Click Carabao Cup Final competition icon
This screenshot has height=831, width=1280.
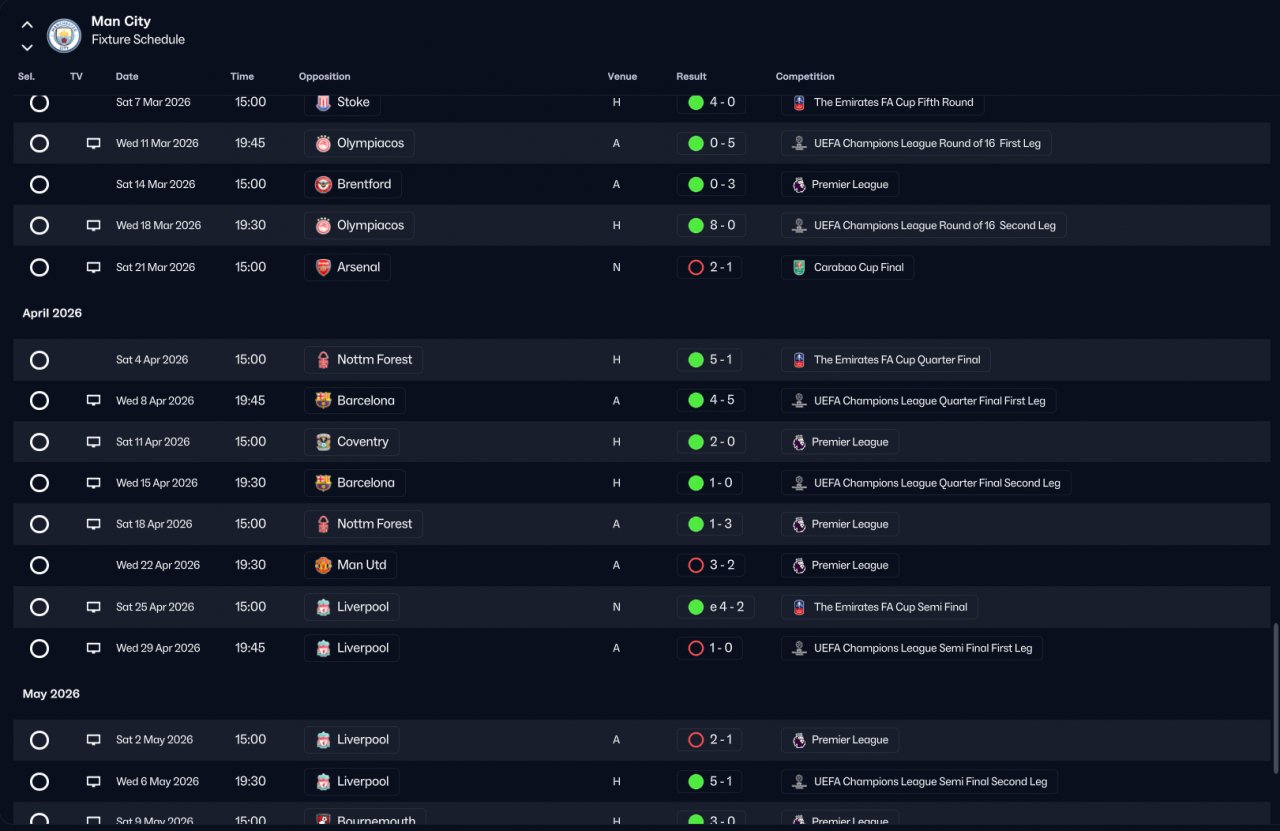tap(798, 267)
